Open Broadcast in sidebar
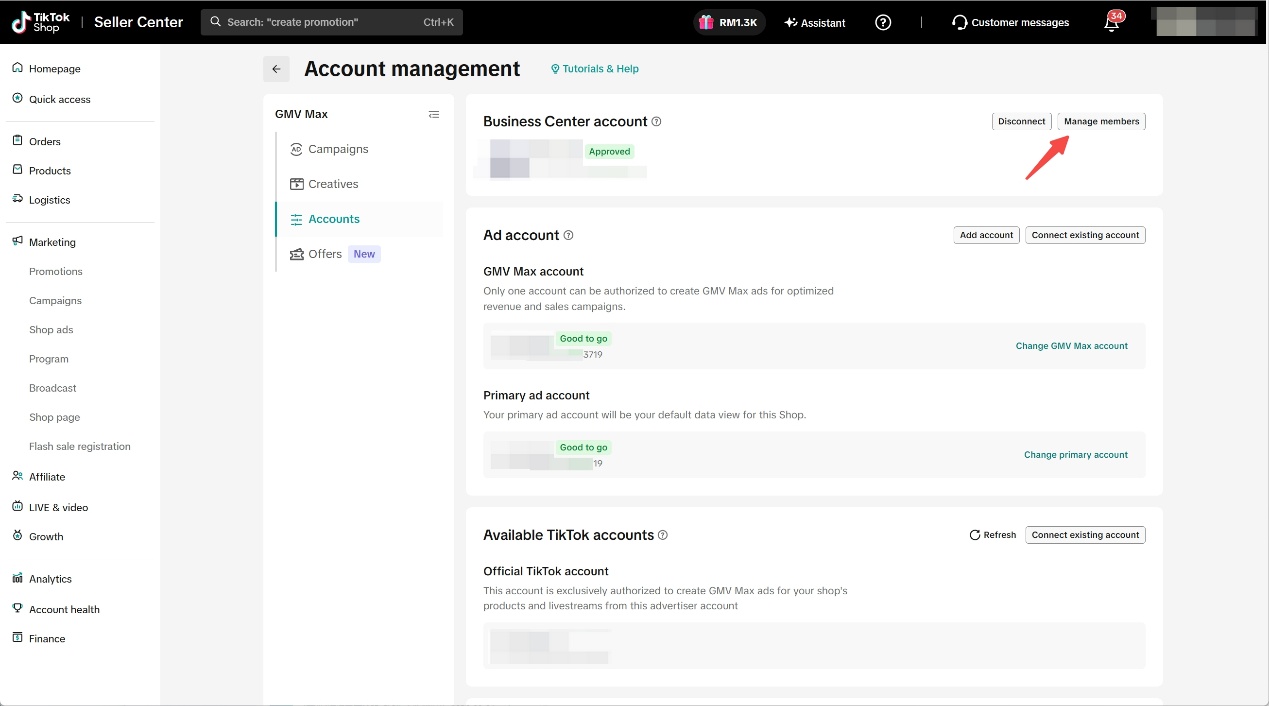Screen dimensions: 1269x706 [x=53, y=387]
